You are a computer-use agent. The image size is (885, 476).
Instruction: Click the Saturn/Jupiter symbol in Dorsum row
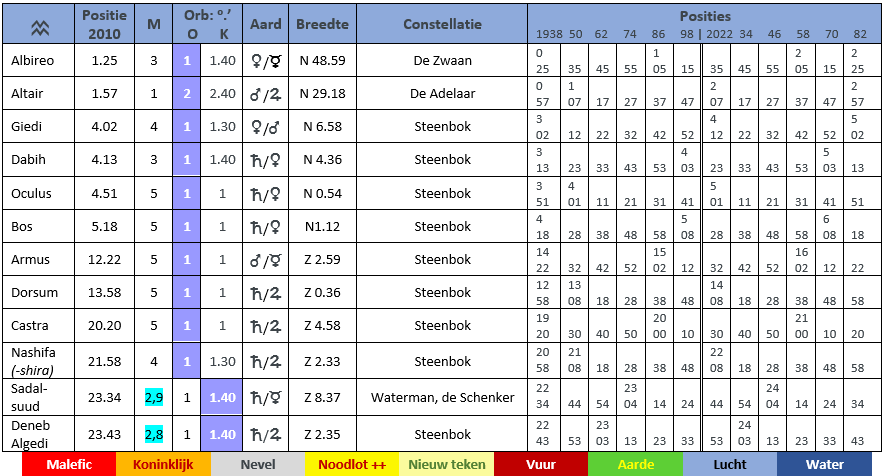[x=265, y=294]
